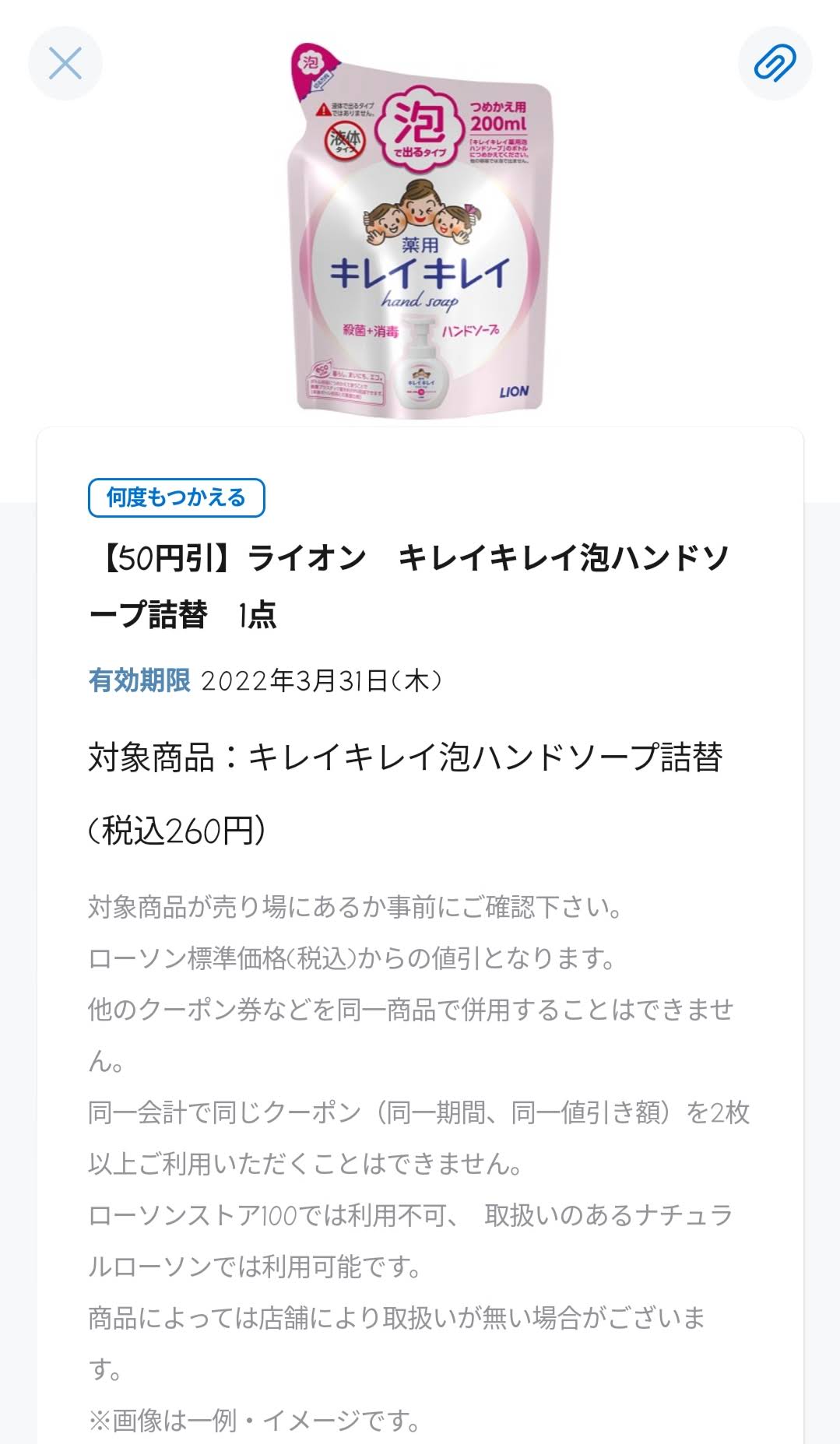
Task: Close the coupon detail with the X icon
Action: pos(65,63)
